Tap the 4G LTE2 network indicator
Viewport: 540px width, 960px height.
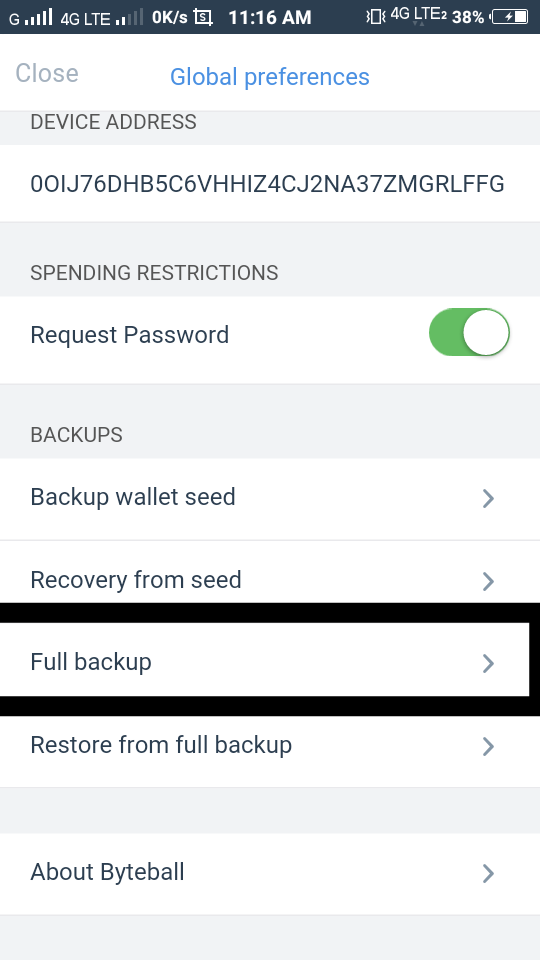418,15
